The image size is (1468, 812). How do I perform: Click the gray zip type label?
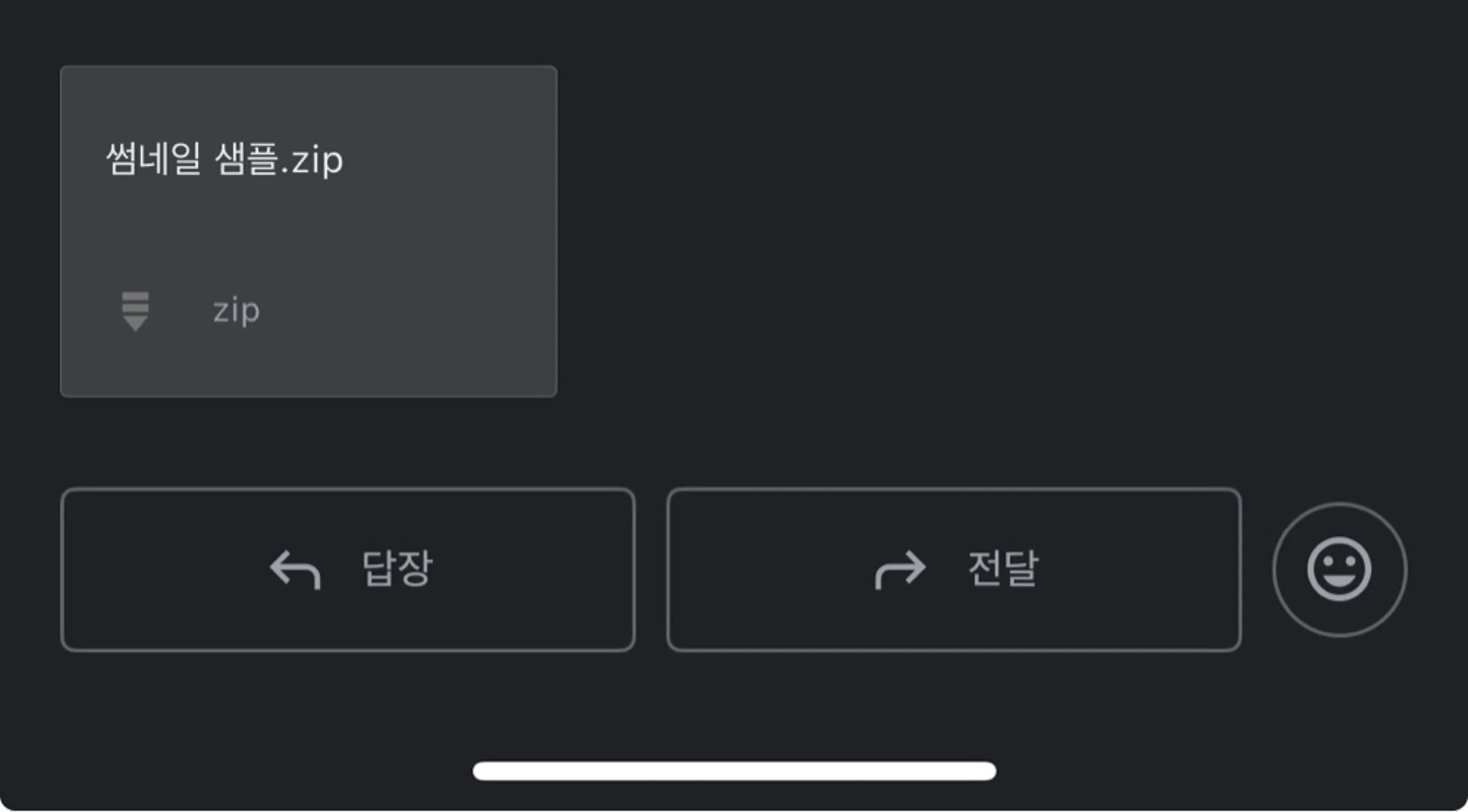point(237,311)
